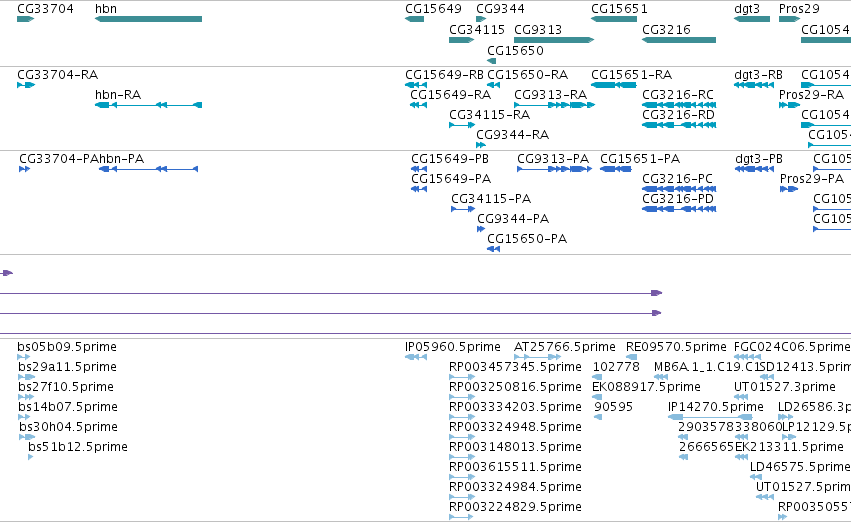Click the CG15650 gene label
The height and width of the screenshot is (522, 851).
click(x=515, y=50)
